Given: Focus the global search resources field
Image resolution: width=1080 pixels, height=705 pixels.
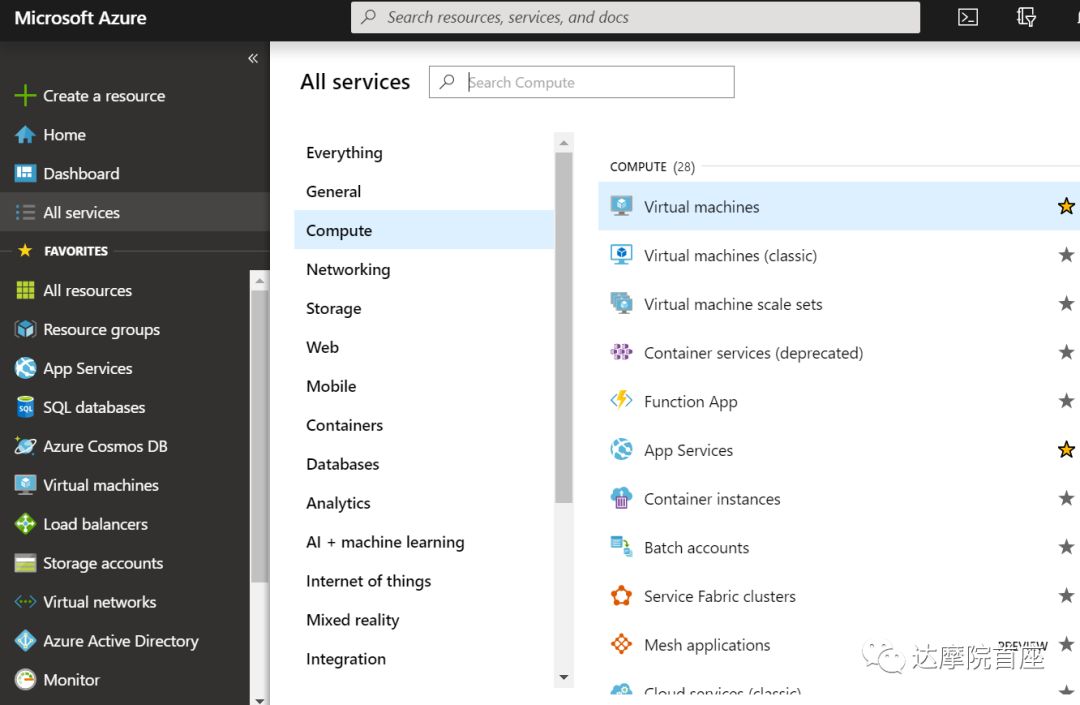Looking at the screenshot, I should [x=635, y=17].
